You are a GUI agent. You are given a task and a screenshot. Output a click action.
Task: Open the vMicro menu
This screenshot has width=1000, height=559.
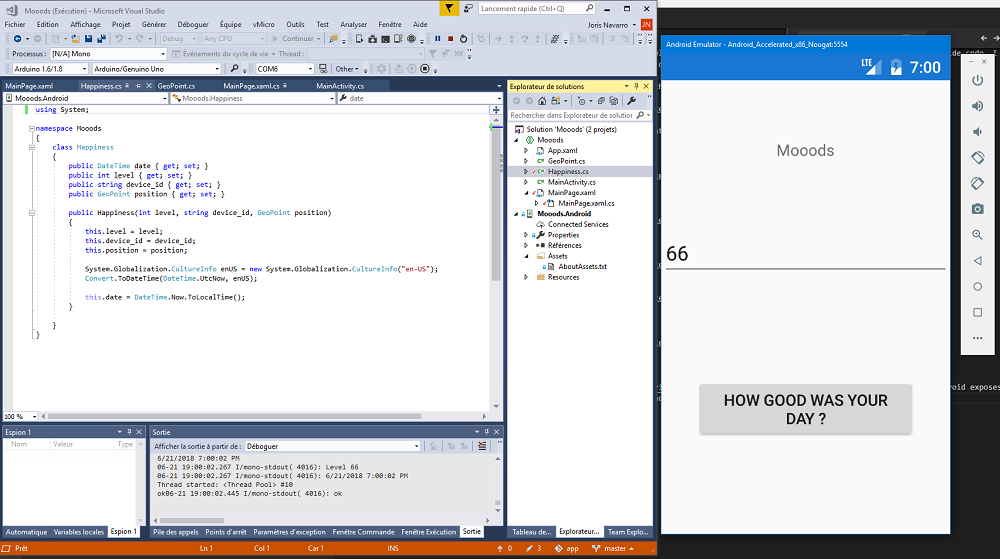click(263, 24)
